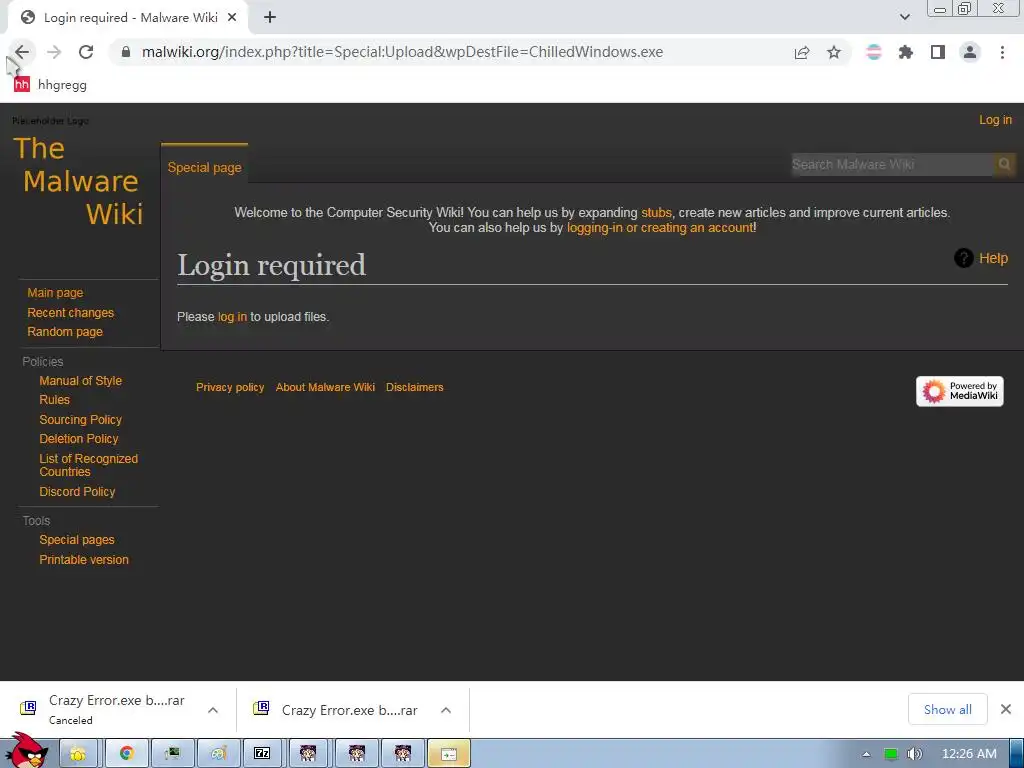The width and height of the screenshot is (1024, 768).
Task: Select the Special page tab
Action: (204, 167)
